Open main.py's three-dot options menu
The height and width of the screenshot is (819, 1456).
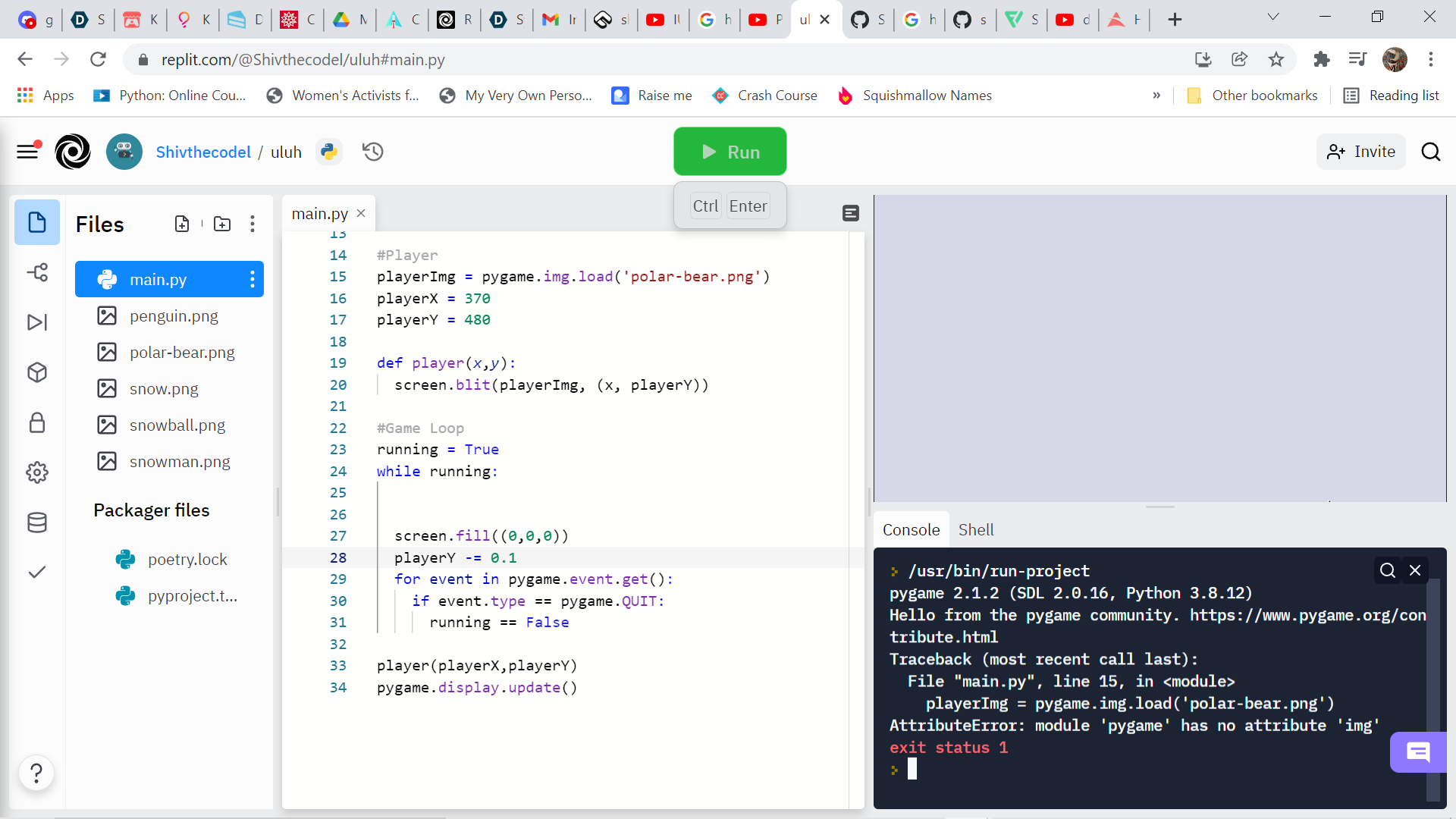pos(252,279)
